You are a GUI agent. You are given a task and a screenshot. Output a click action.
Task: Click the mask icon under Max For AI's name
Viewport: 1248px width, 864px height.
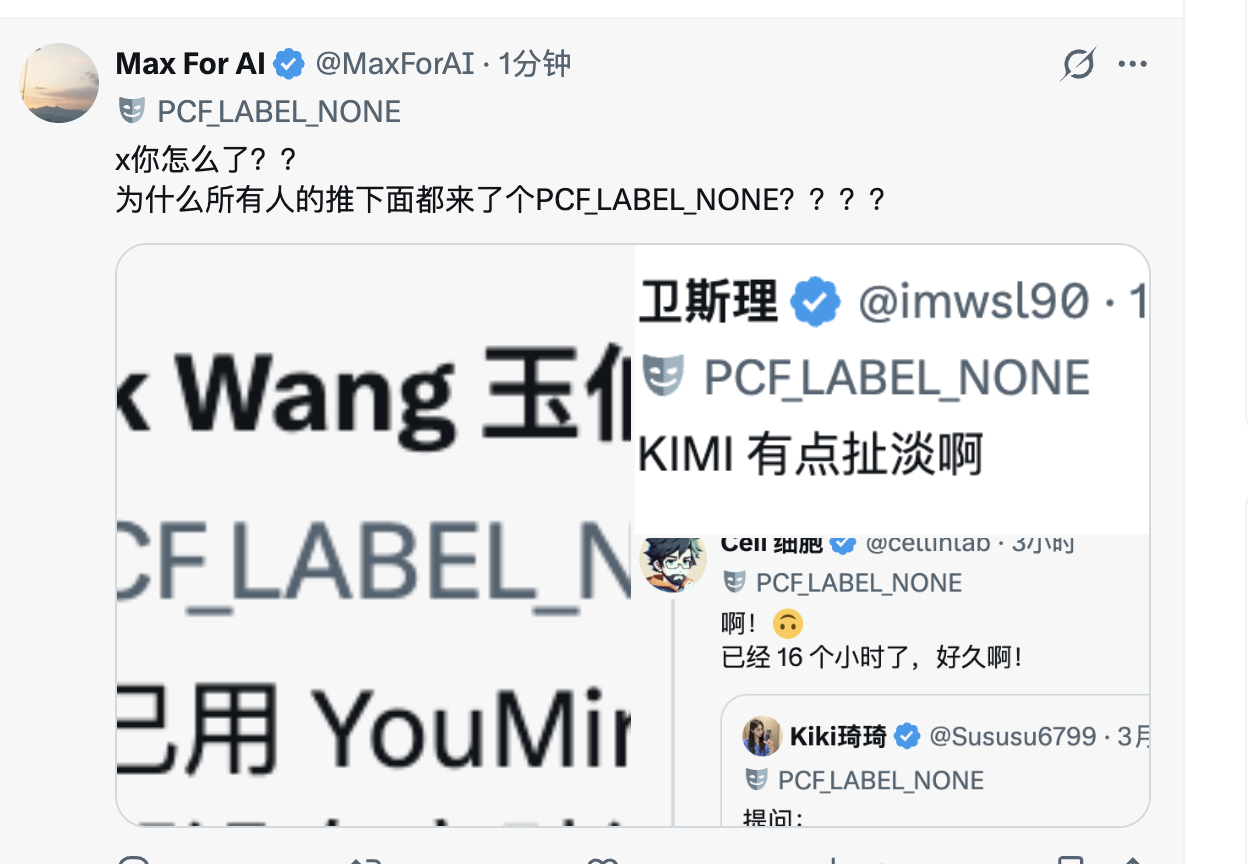pos(132,110)
